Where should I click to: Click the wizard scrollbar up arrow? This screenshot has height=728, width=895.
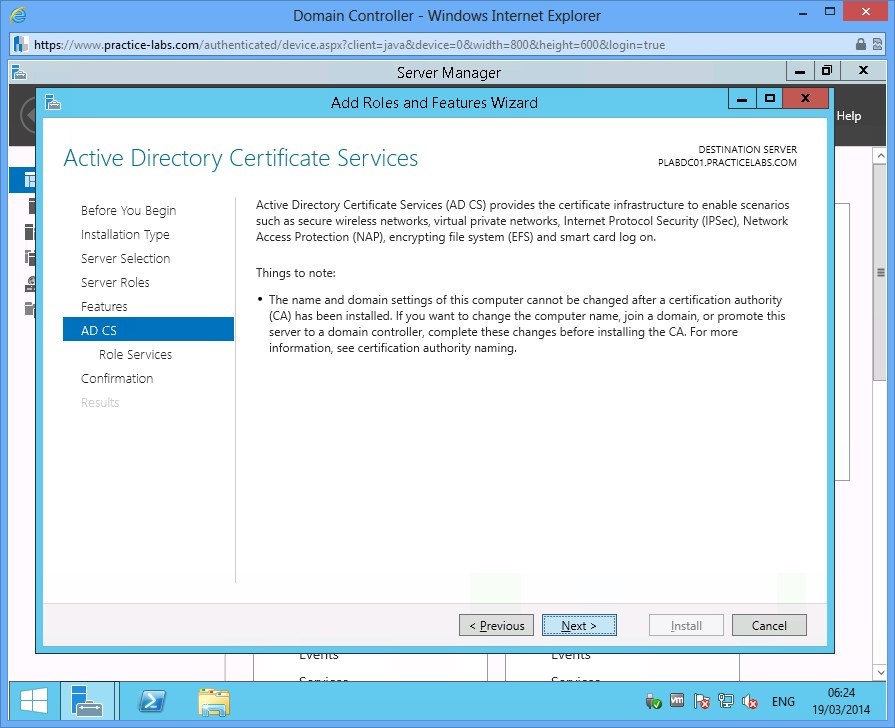pyautogui.click(x=880, y=155)
